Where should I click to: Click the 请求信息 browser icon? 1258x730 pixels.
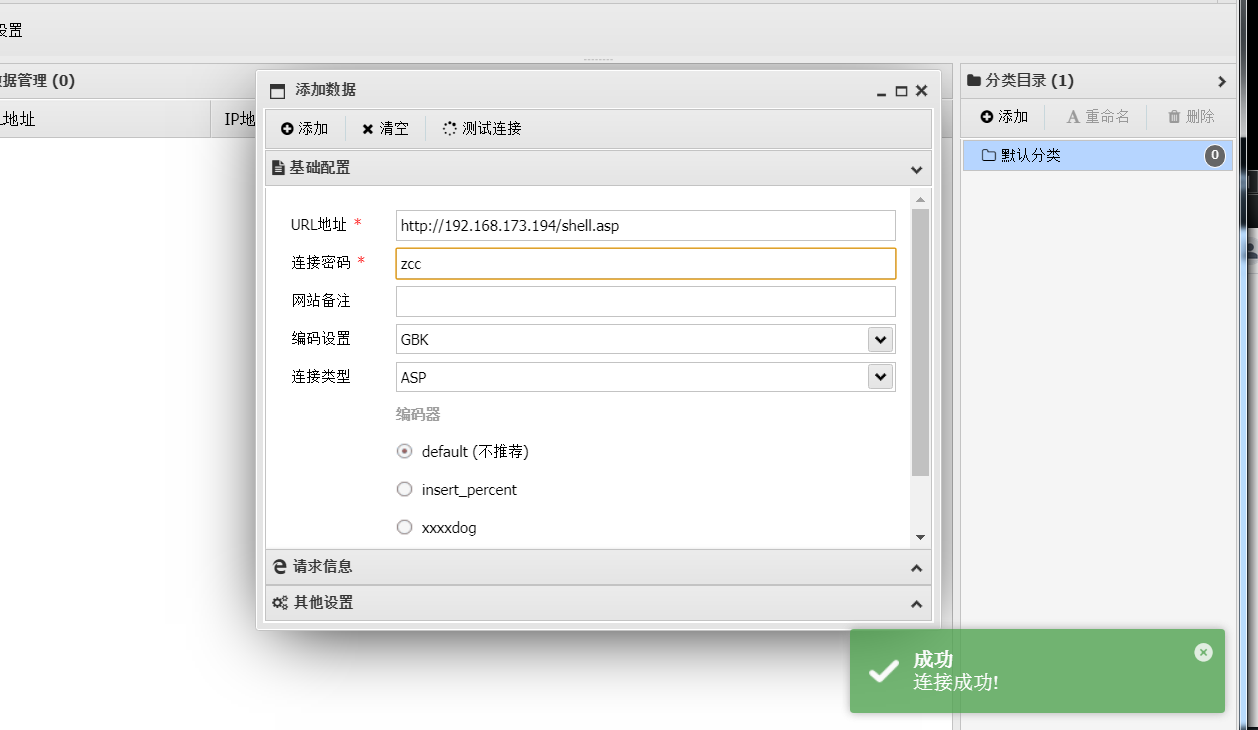point(280,567)
